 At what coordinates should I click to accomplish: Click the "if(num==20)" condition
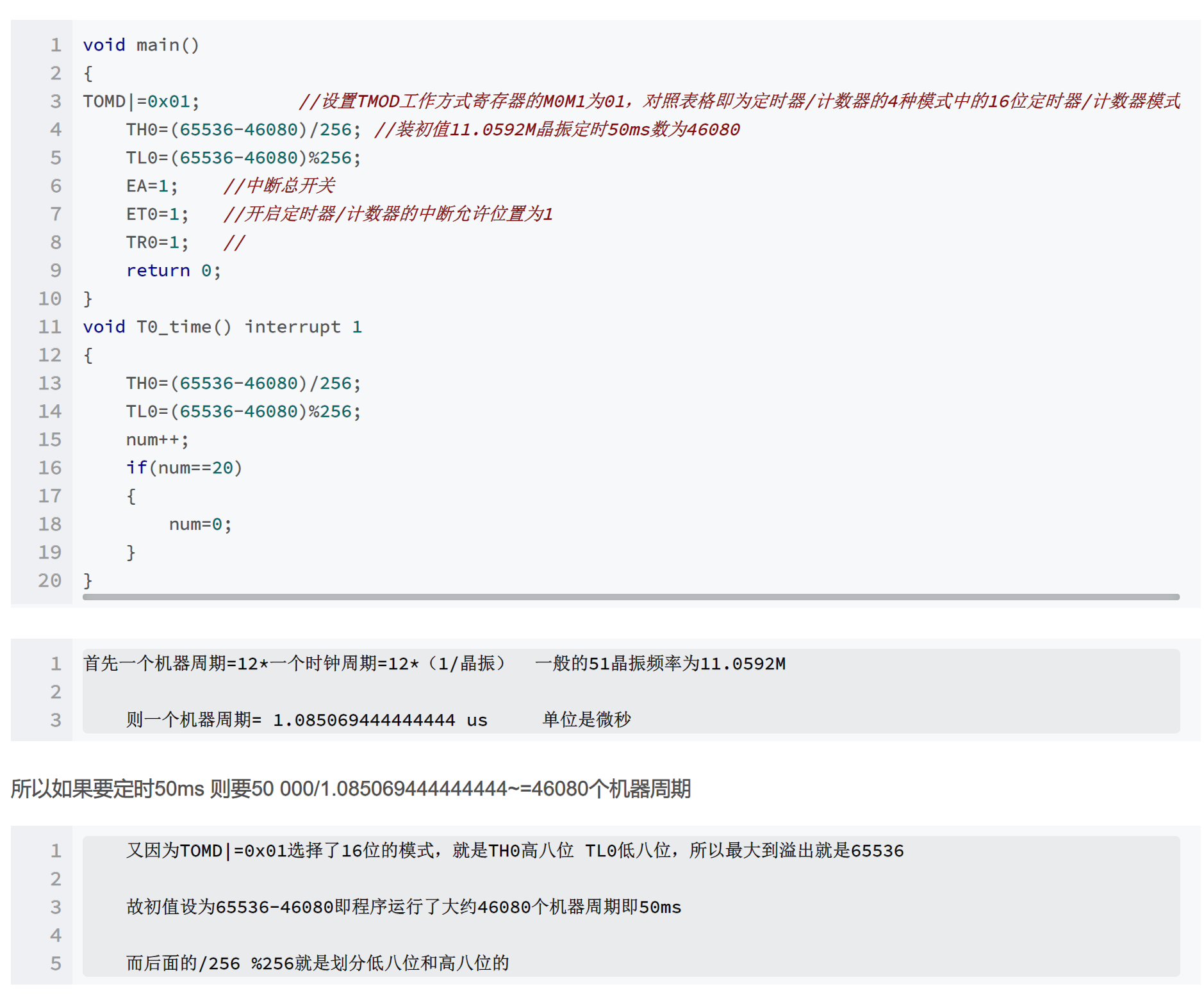tap(184, 468)
